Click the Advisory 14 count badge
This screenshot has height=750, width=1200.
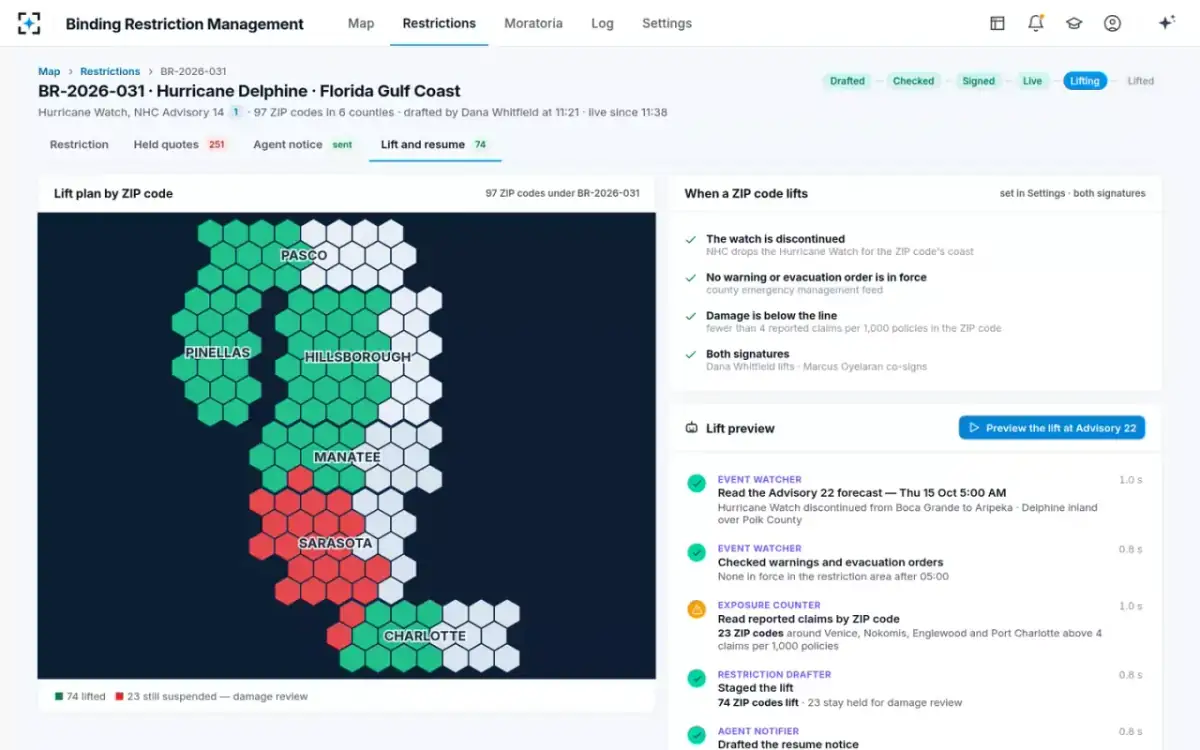click(x=236, y=112)
